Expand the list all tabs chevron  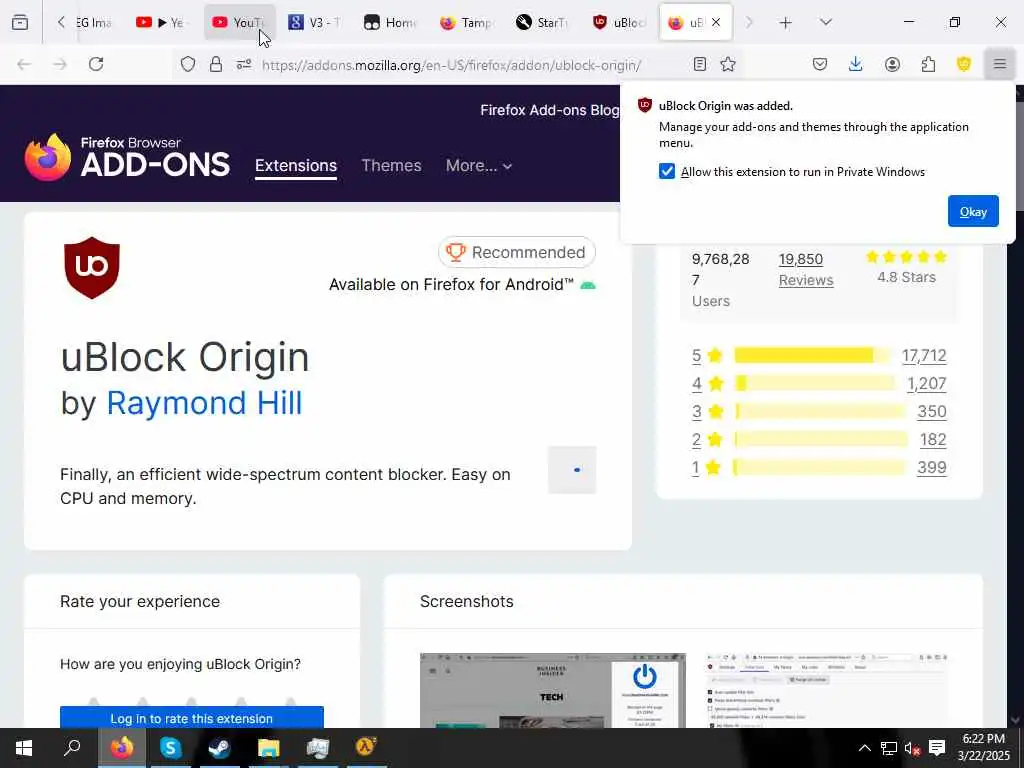pos(826,22)
